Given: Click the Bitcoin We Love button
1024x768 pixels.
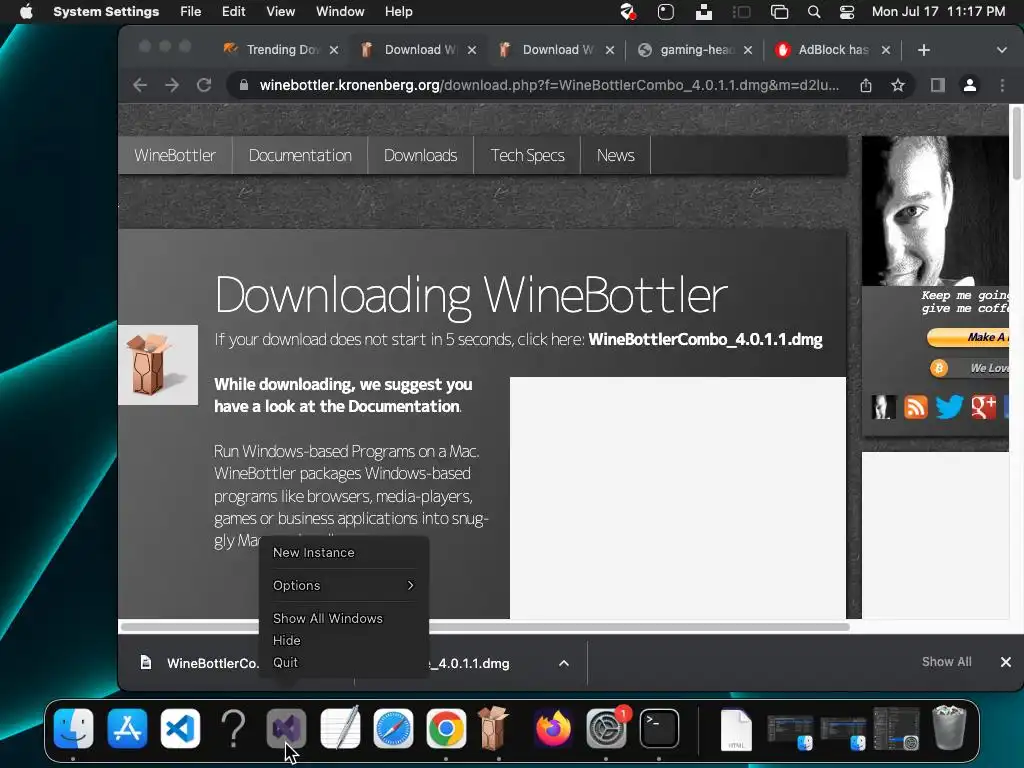Looking at the screenshot, I should (x=969, y=368).
